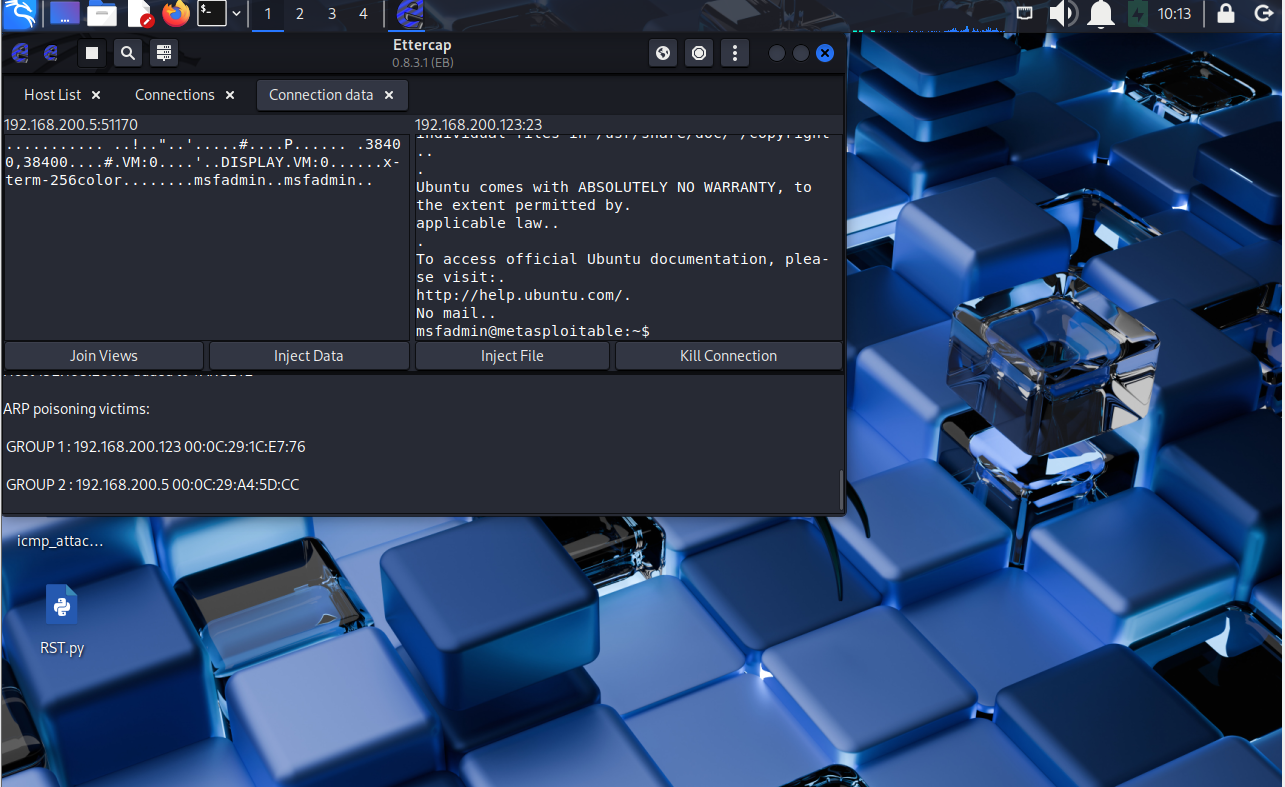1285x787 pixels.
Task: Click the 192.168.200.123:23 destination header
Action: point(478,125)
